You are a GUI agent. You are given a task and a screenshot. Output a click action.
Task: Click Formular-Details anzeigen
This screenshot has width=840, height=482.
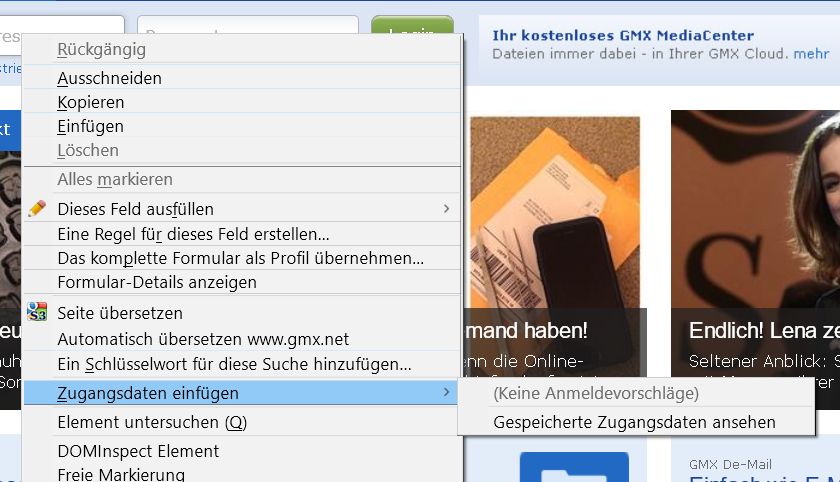point(242,282)
